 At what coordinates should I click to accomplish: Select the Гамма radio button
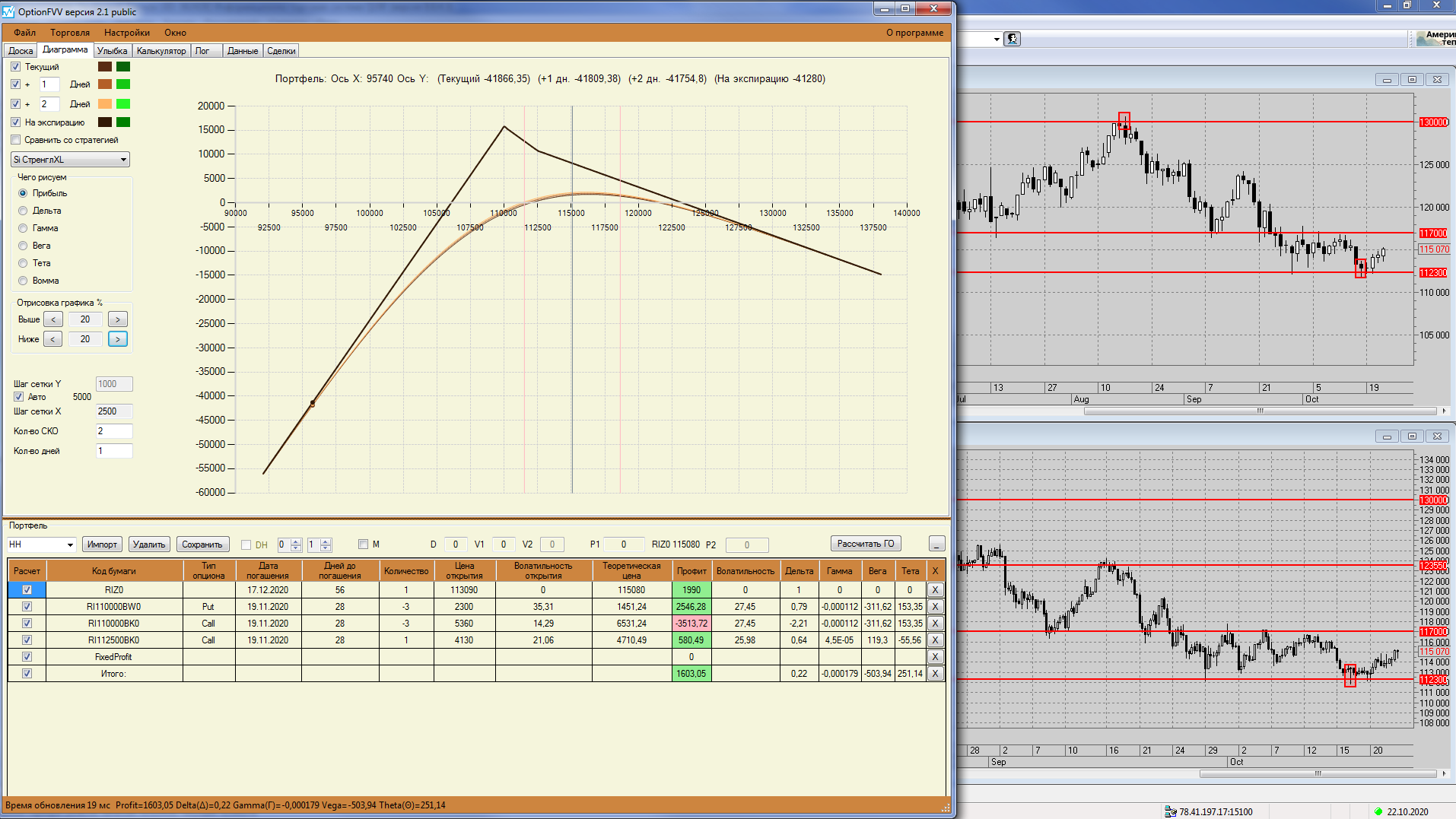pyautogui.click(x=23, y=228)
